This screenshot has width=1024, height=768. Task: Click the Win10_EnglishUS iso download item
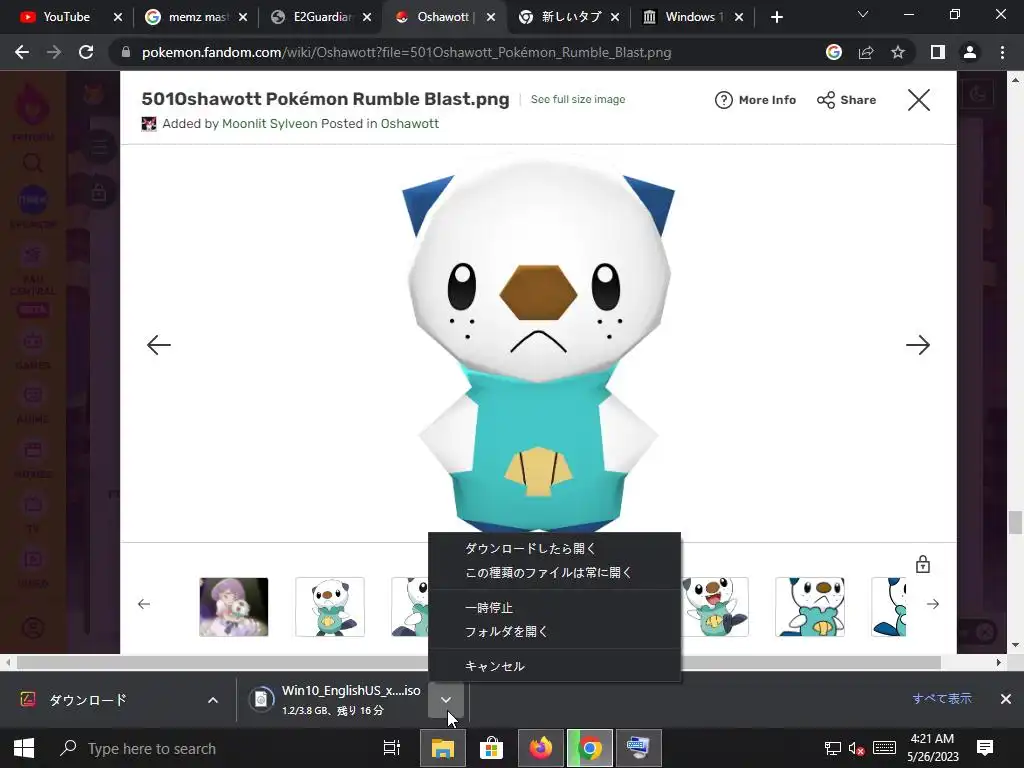pos(334,699)
